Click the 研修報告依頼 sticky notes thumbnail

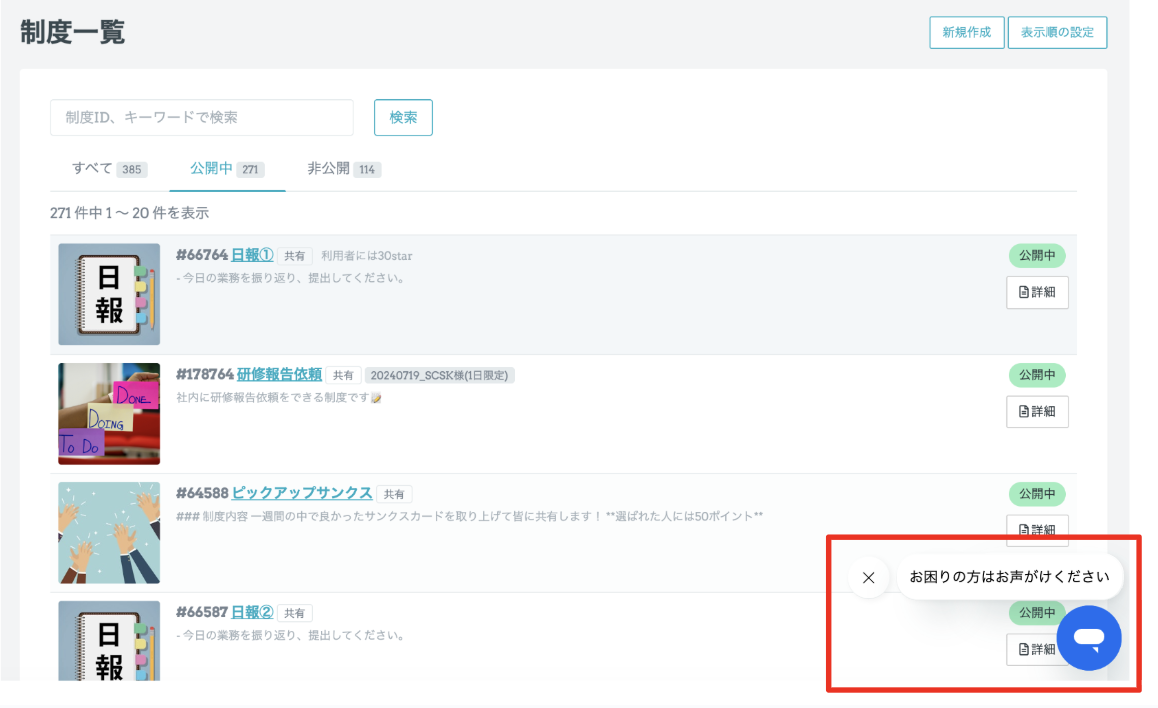pyautogui.click(x=109, y=413)
